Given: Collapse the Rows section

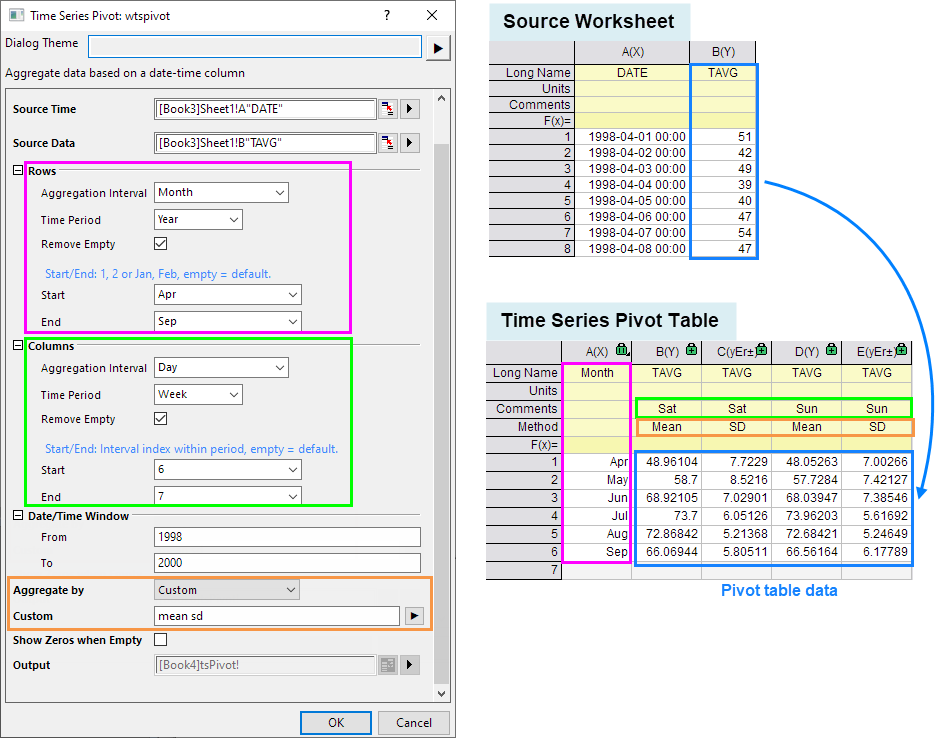Looking at the screenshot, I should click(x=17, y=171).
